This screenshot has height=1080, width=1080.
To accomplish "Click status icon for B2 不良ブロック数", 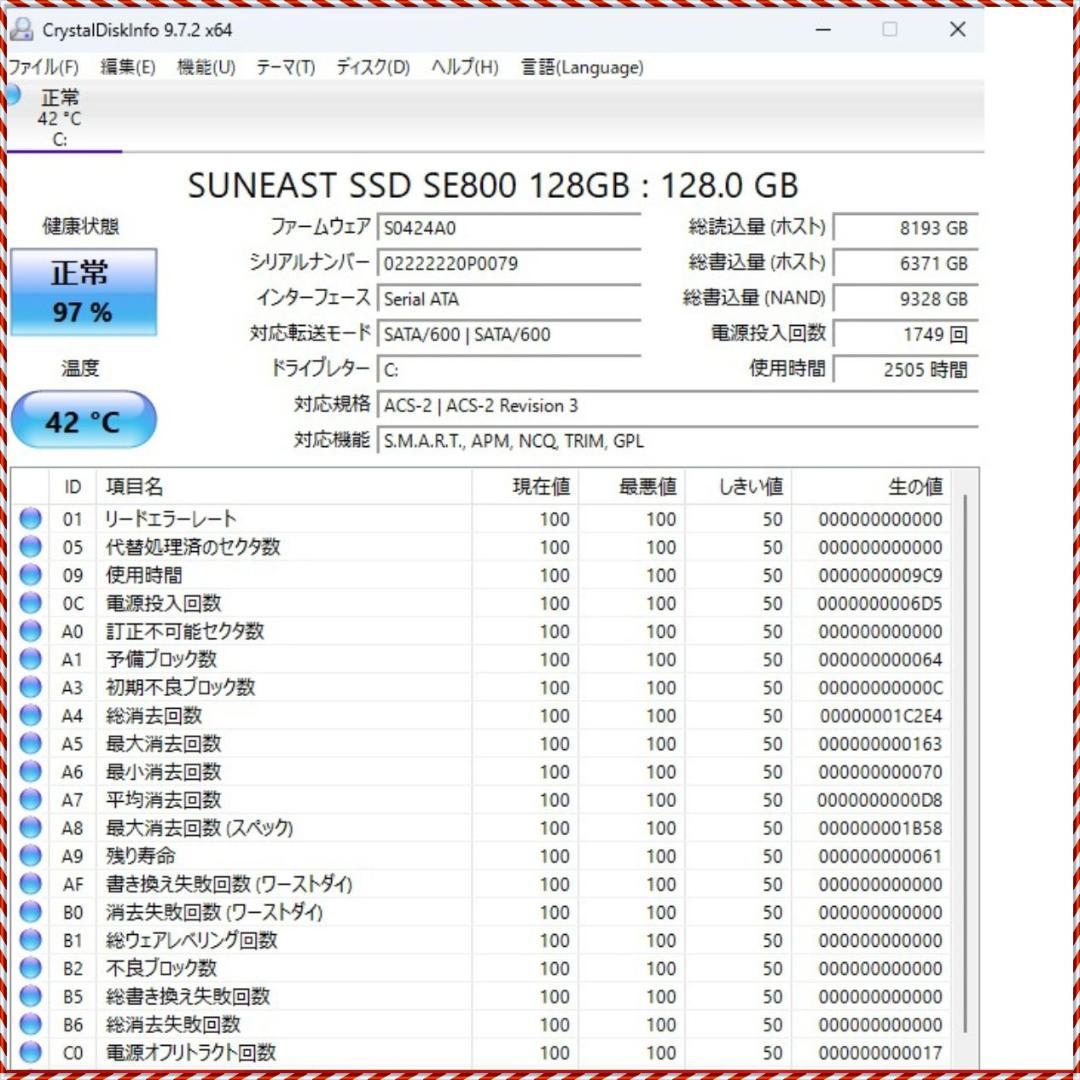I will (30, 968).
